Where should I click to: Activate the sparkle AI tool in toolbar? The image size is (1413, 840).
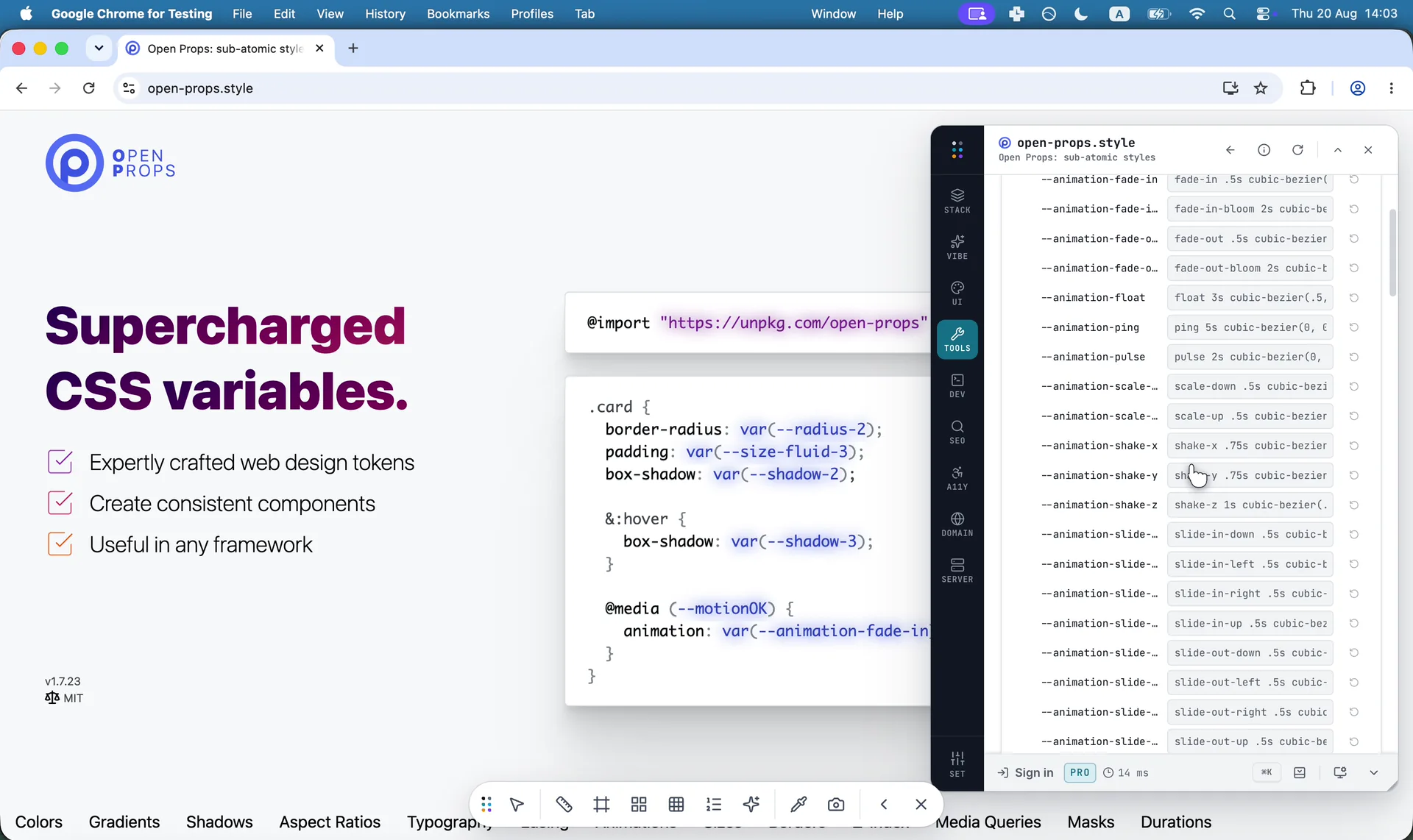click(x=751, y=804)
